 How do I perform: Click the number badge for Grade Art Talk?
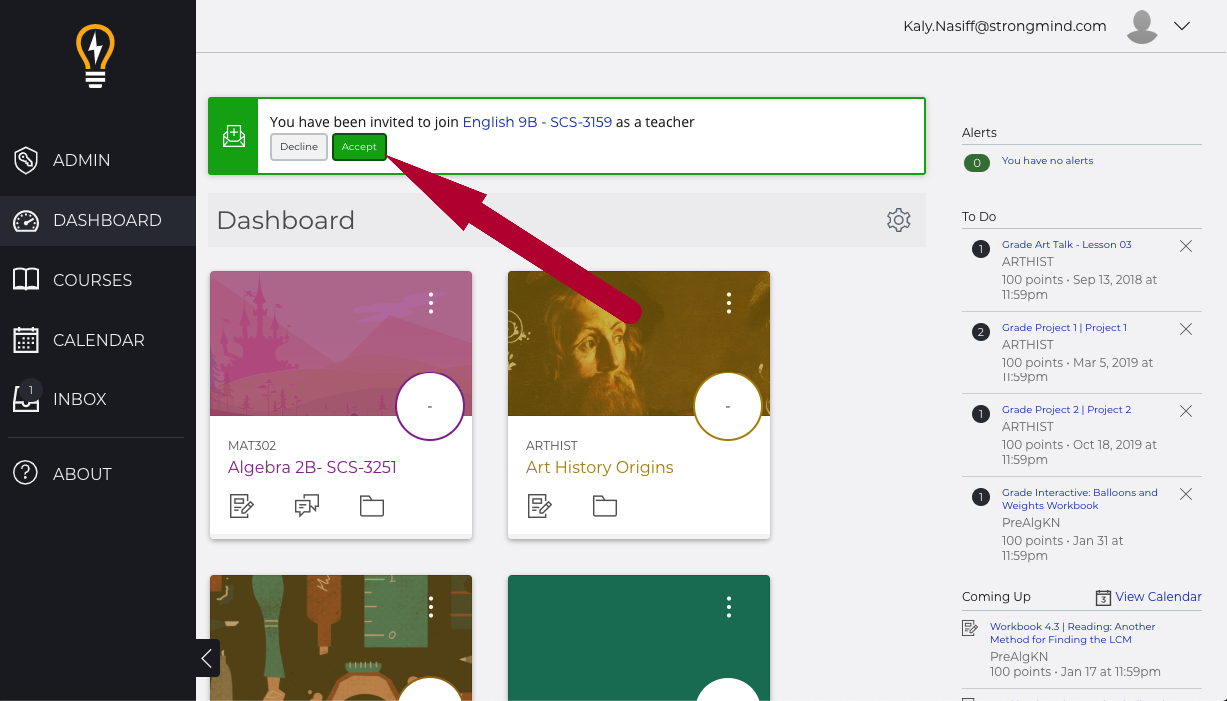click(981, 248)
